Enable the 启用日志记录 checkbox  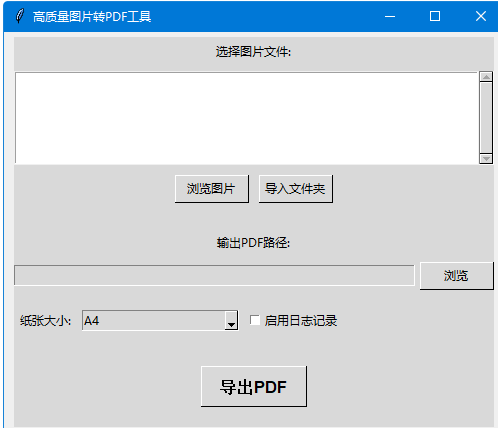255,320
